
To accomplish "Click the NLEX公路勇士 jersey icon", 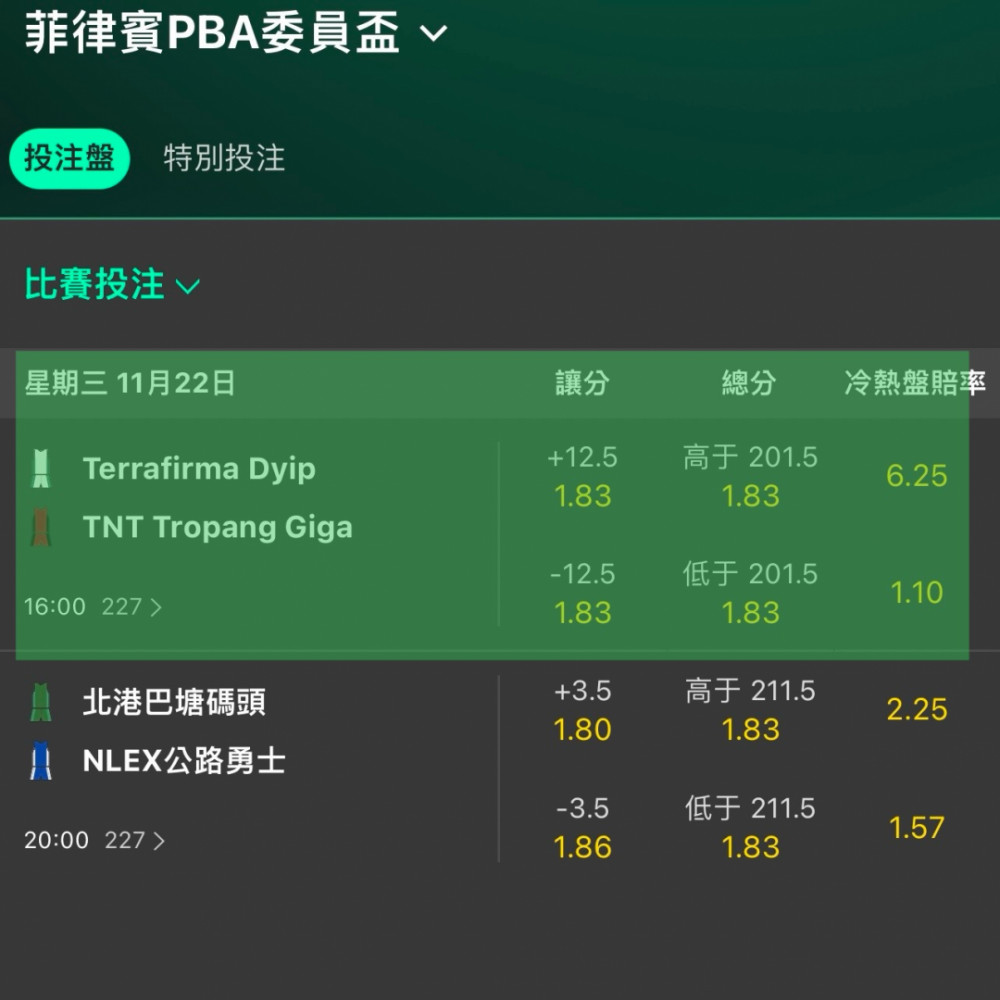I will (41, 761).
